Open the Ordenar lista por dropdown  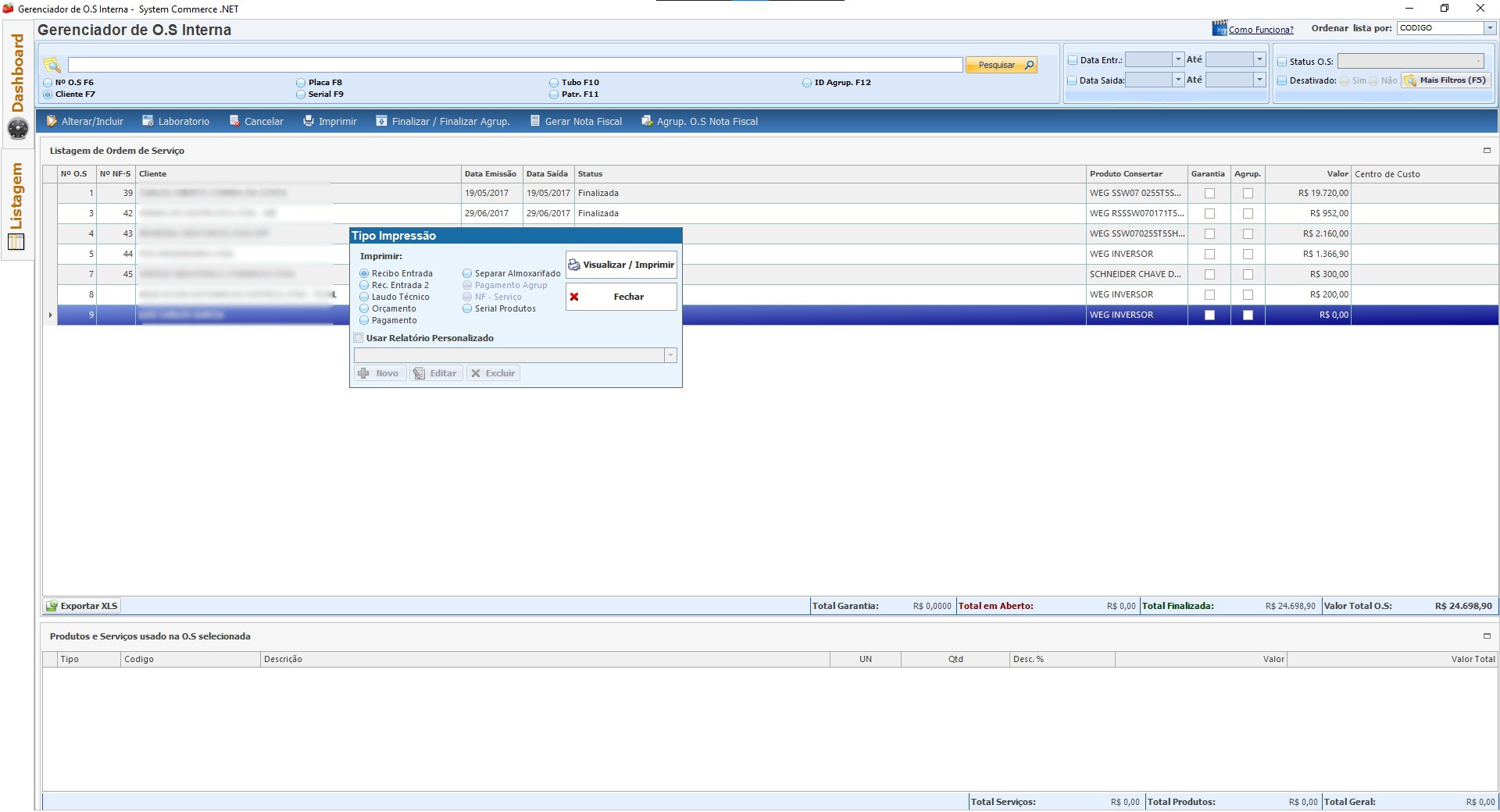[x=1489, y=28]
